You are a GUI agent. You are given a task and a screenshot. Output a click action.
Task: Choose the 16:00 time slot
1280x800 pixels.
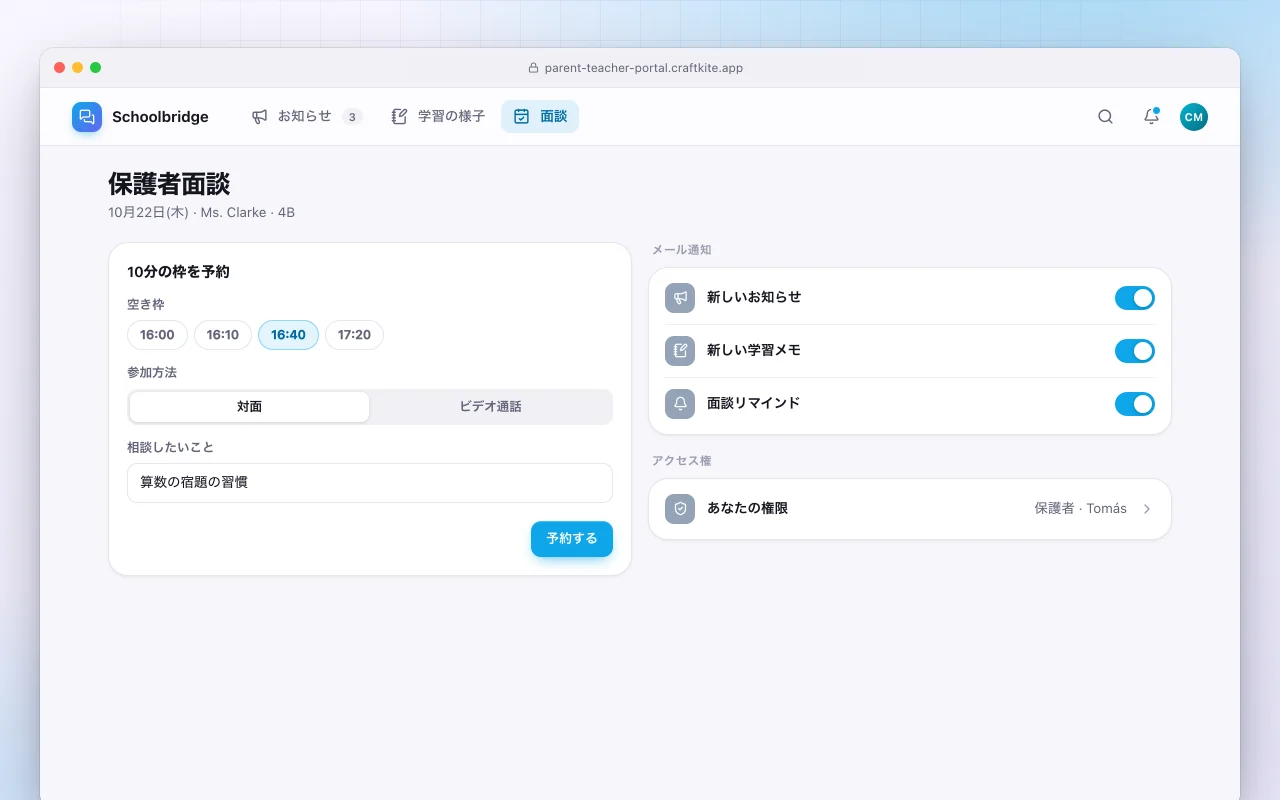pos(157,335)
